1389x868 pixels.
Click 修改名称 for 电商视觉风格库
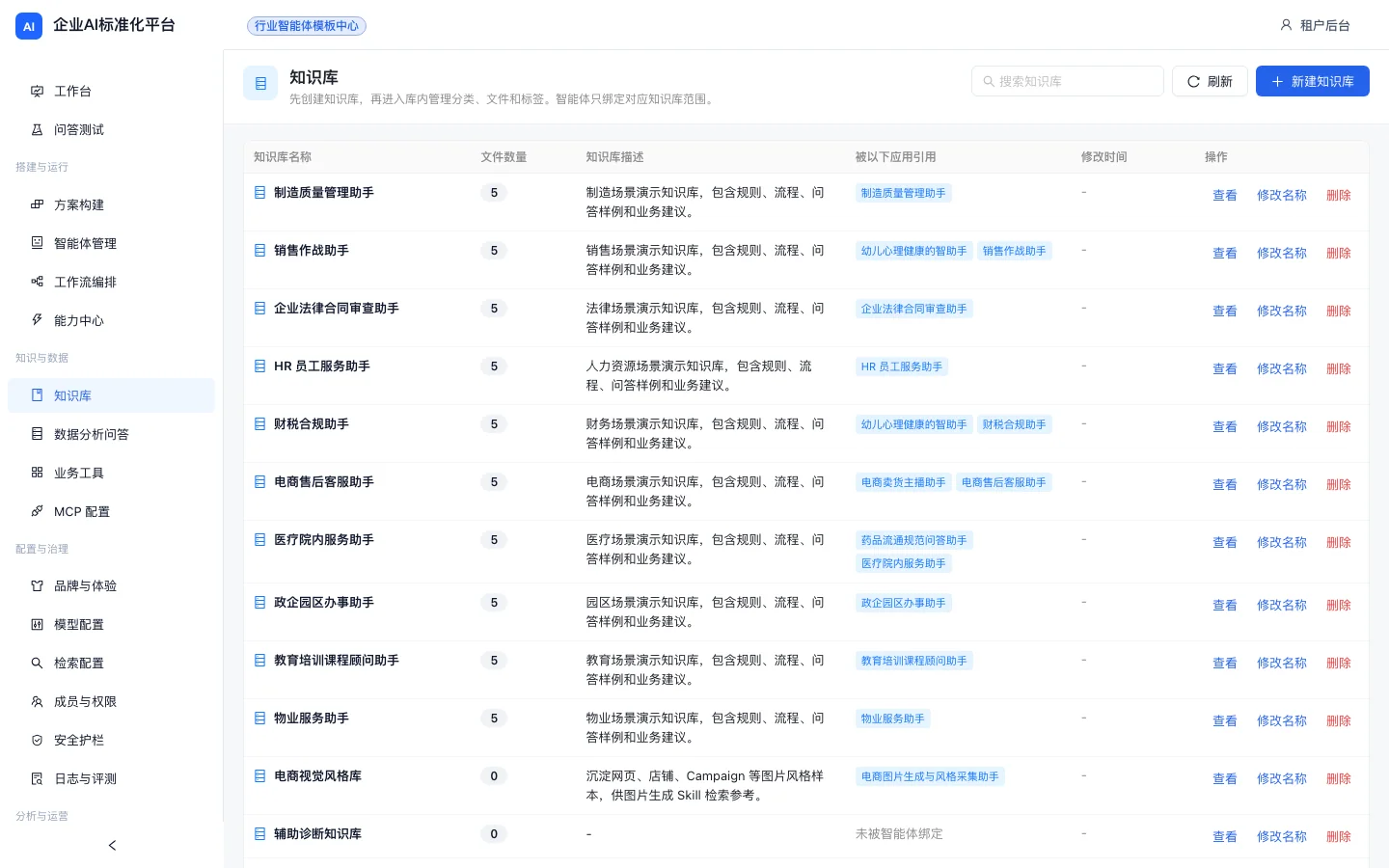[x=1282, y=778]
